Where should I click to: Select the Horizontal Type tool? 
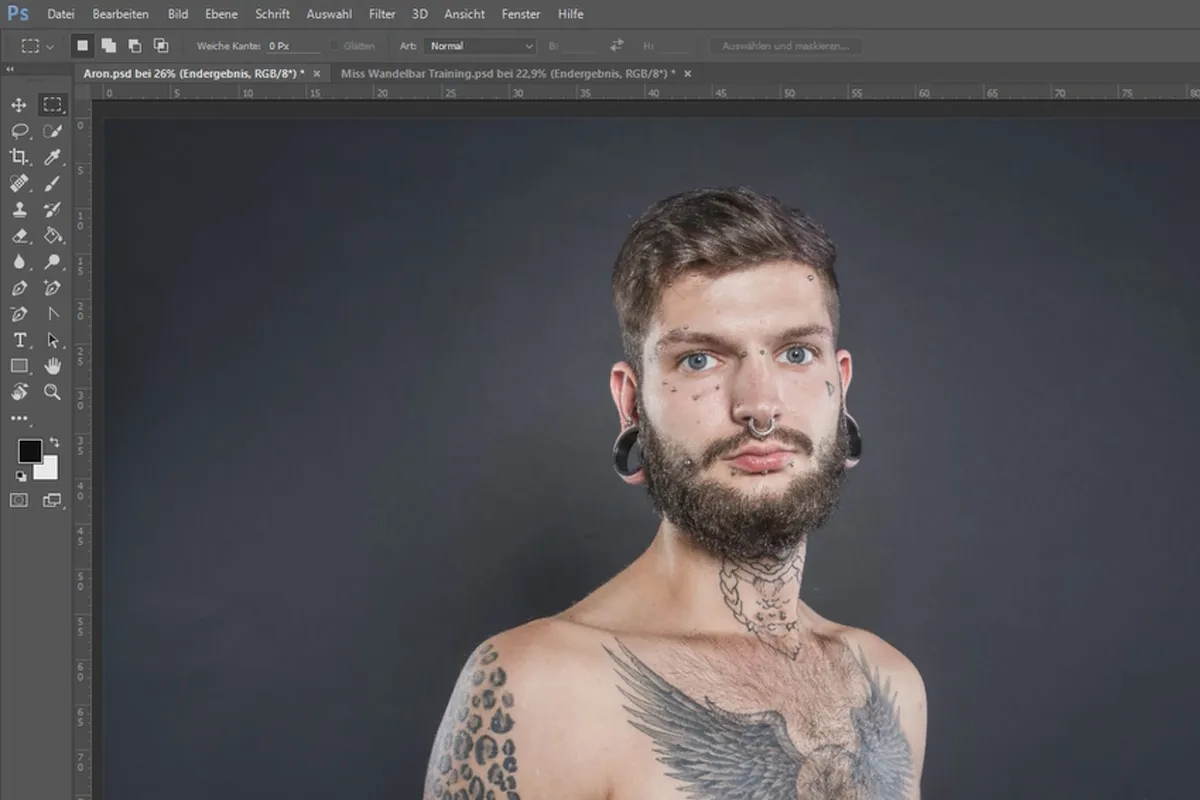pos(19,340)
